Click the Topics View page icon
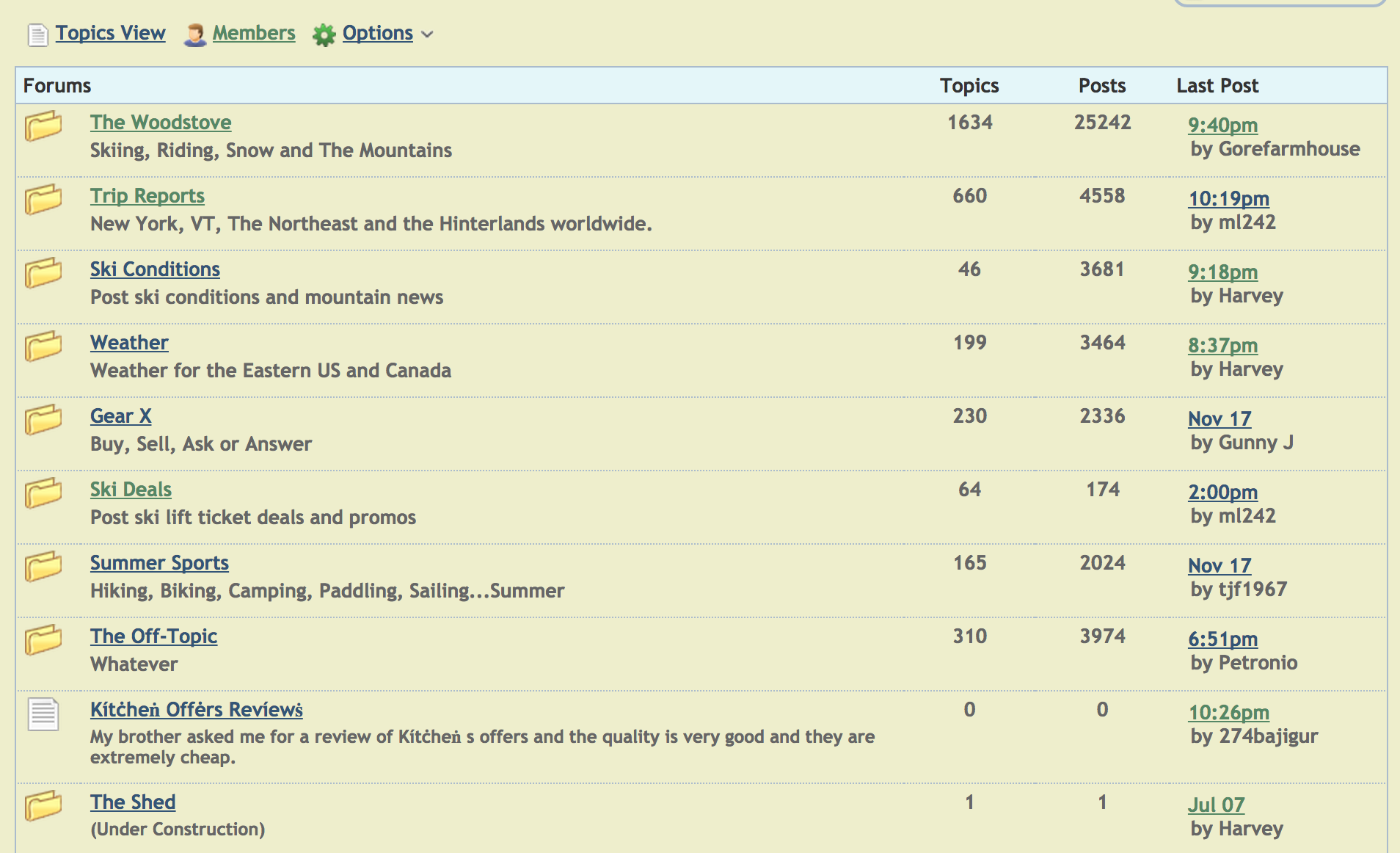This screenshot has height=853, width=1400. click(37, 35)
